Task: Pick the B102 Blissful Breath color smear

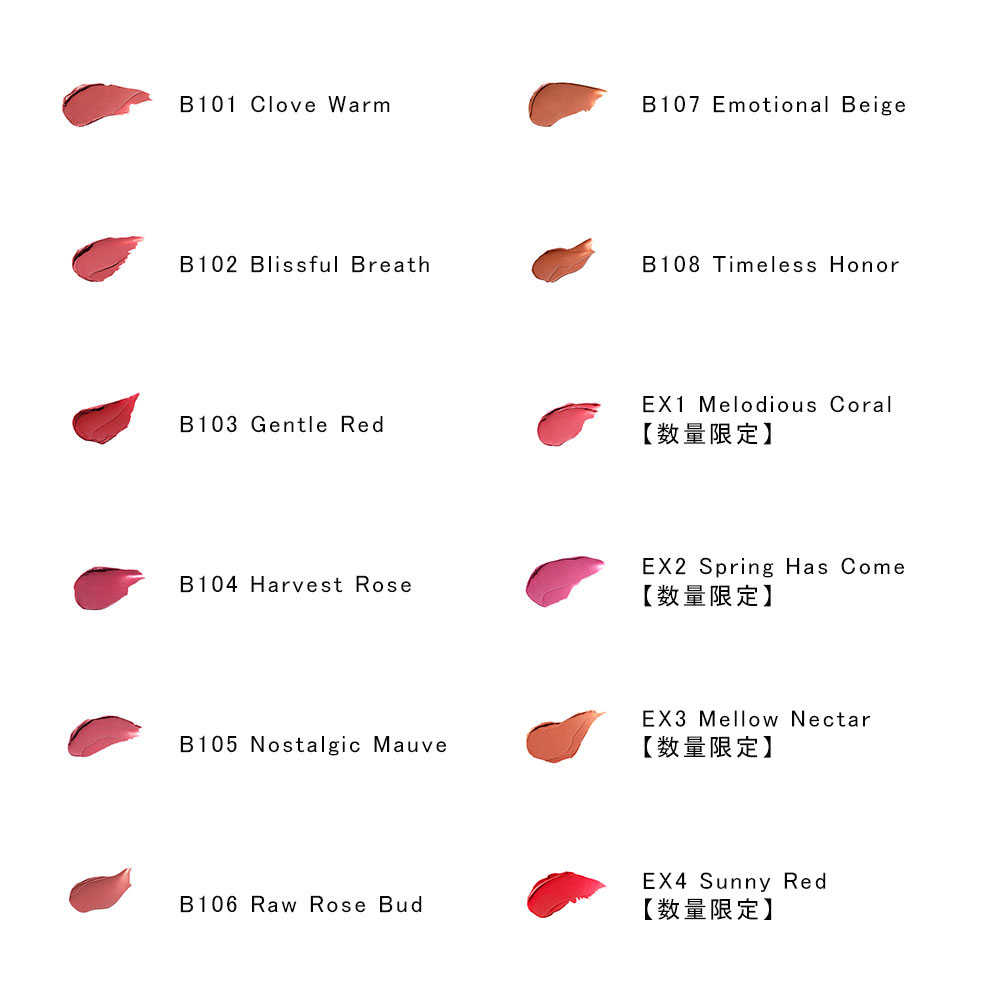Action: [107, 258]
